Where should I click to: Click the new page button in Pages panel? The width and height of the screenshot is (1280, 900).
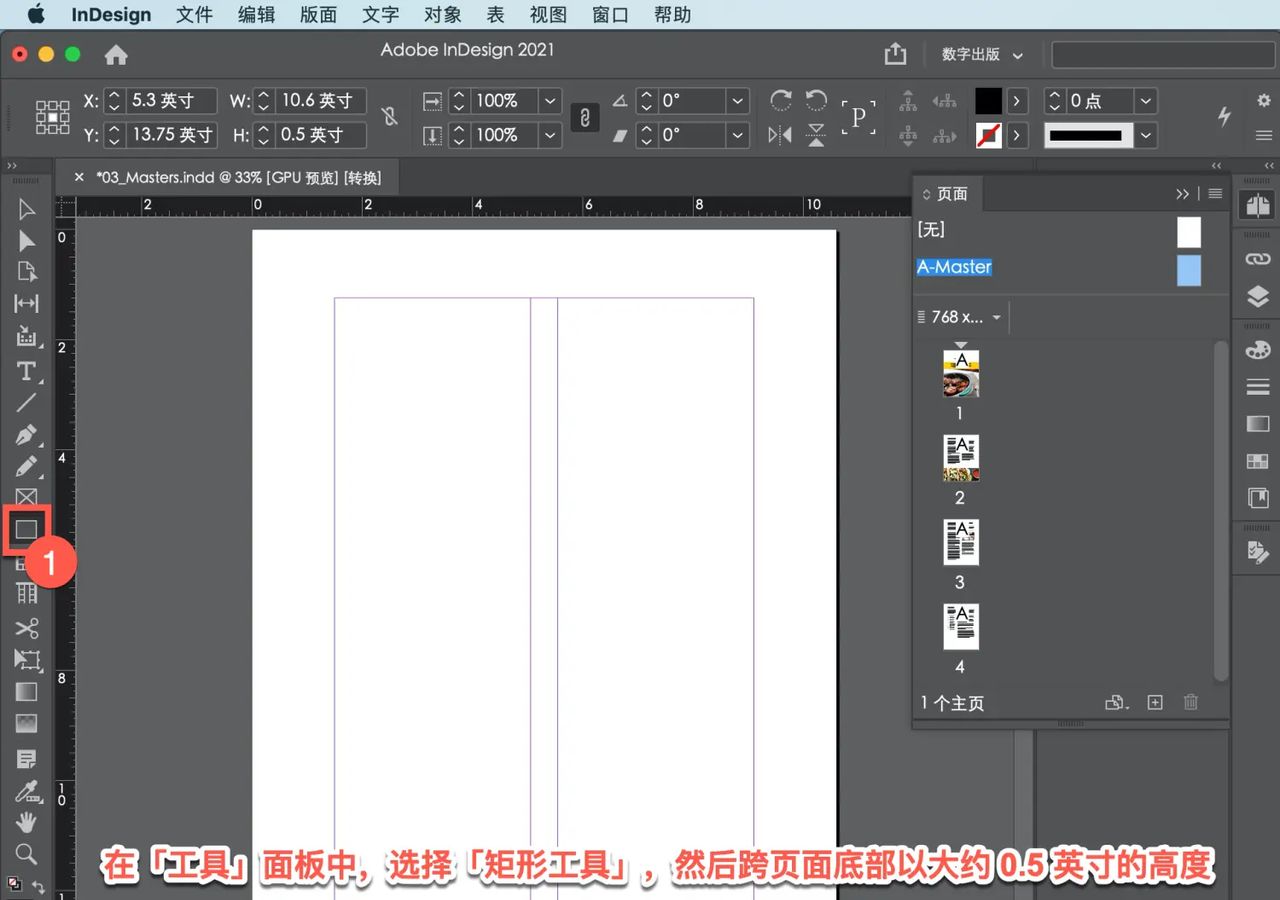[1154, 702]
